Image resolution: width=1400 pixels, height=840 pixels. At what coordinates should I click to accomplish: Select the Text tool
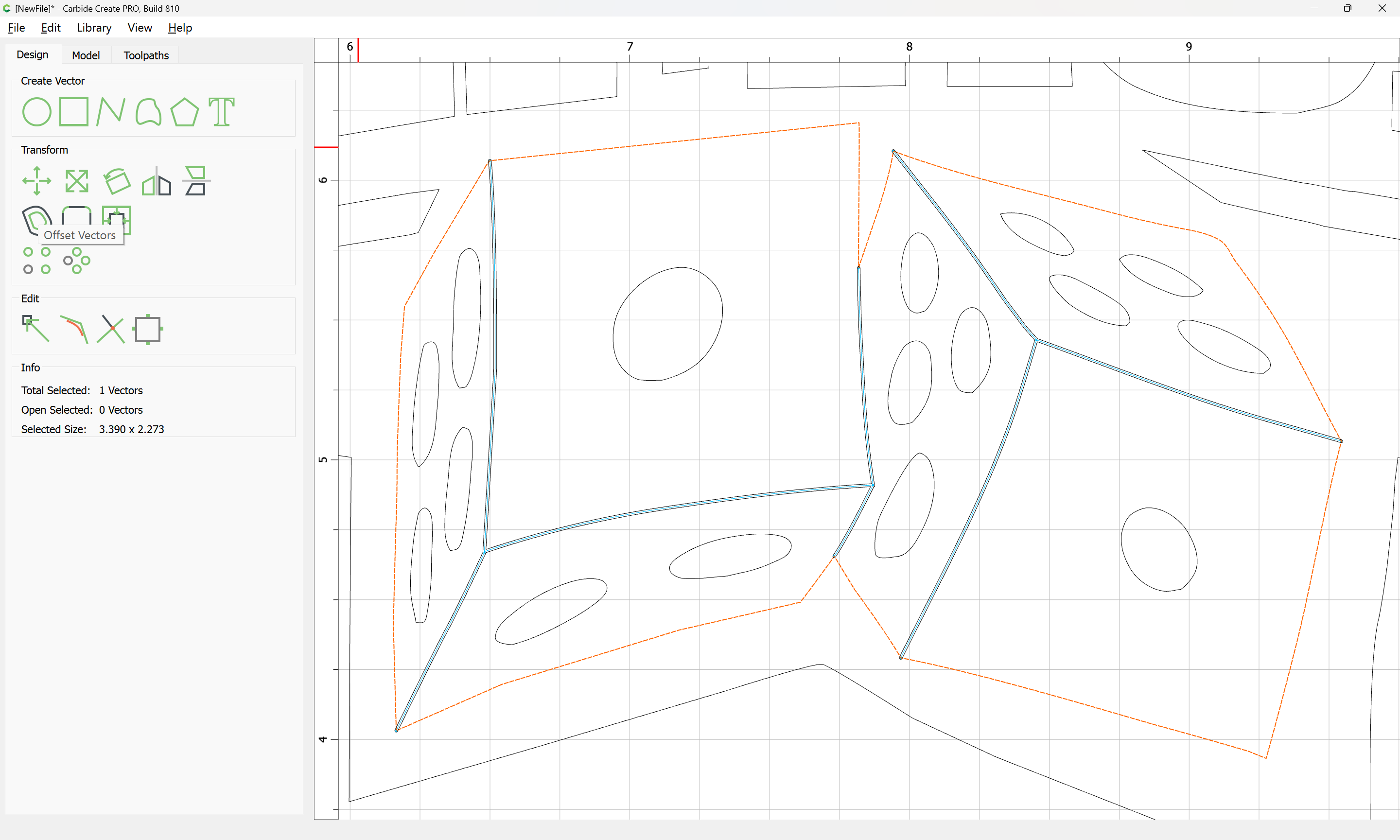tap(221, 111)
